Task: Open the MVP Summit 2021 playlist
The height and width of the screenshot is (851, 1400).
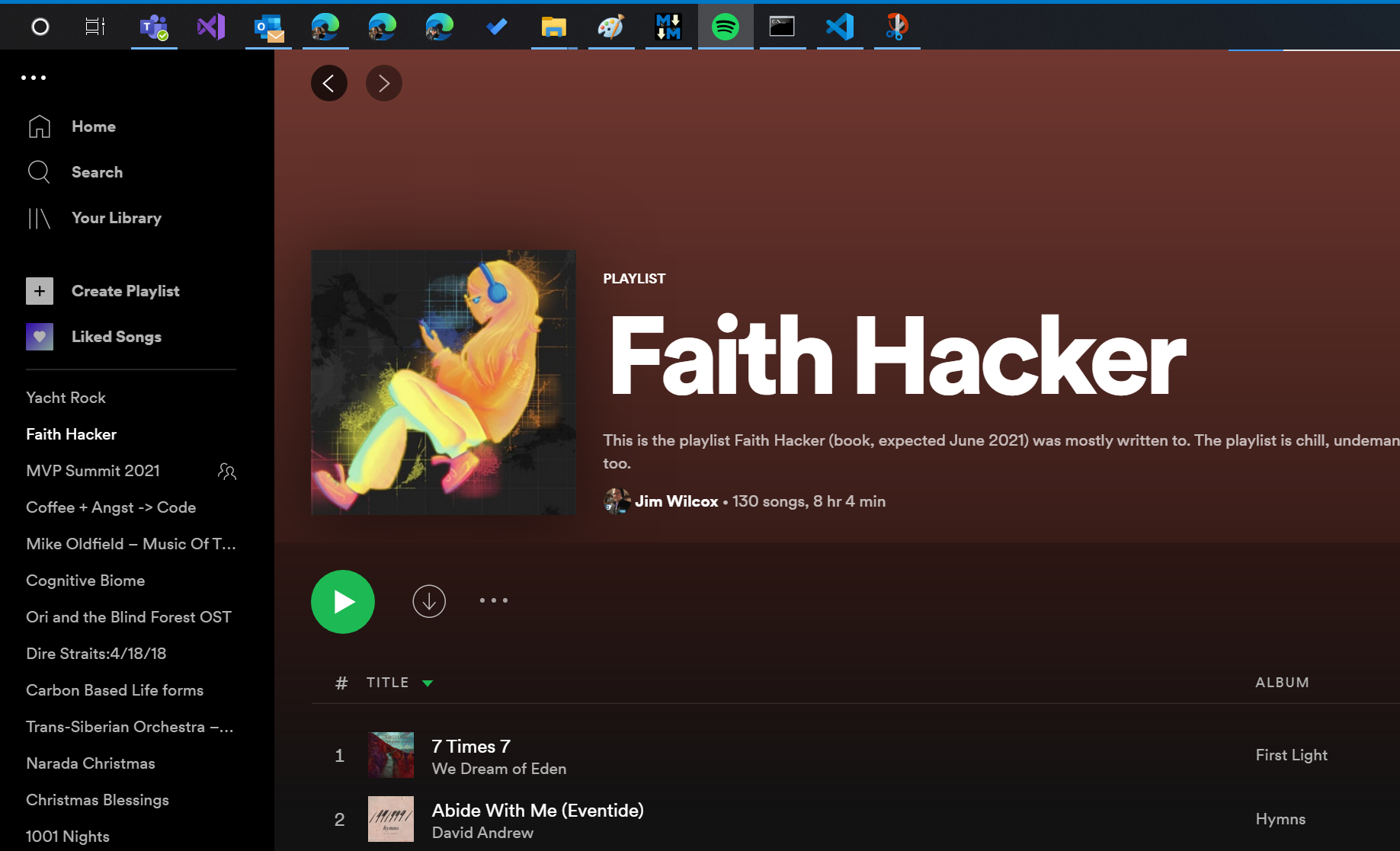Action: tap(93, 471)
